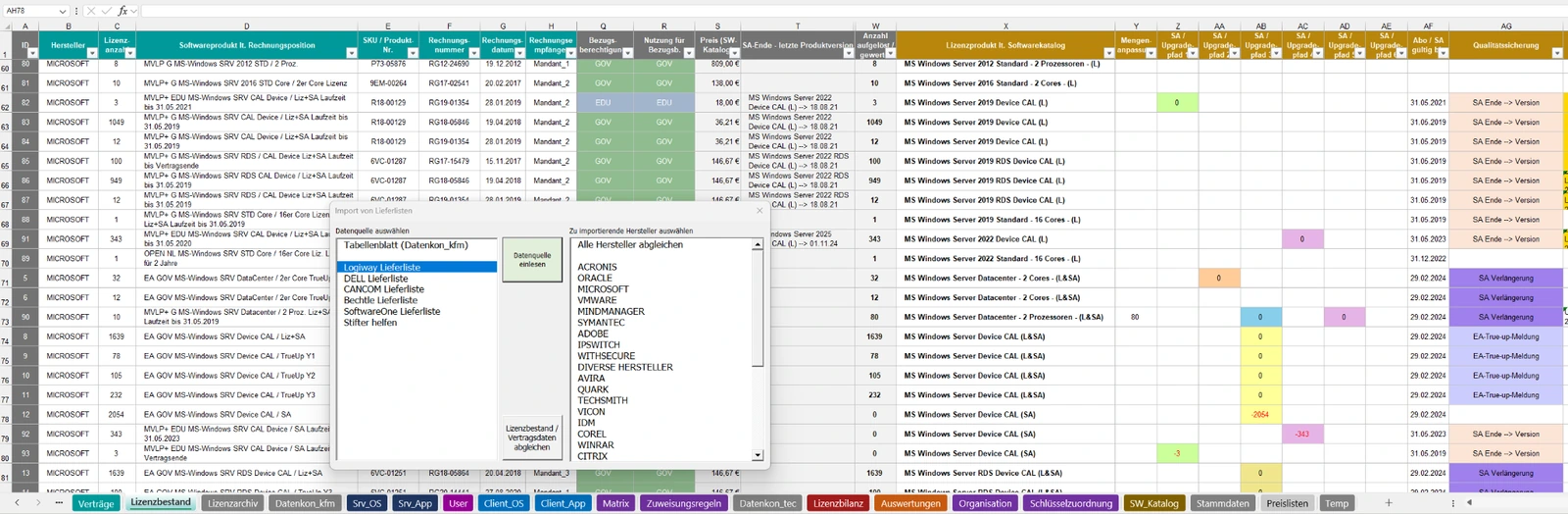Viewport: 1568px width, 514px height.
Task: Switch to the Datenkon_kfm sheet tab
Action: [x=305, y=503]
